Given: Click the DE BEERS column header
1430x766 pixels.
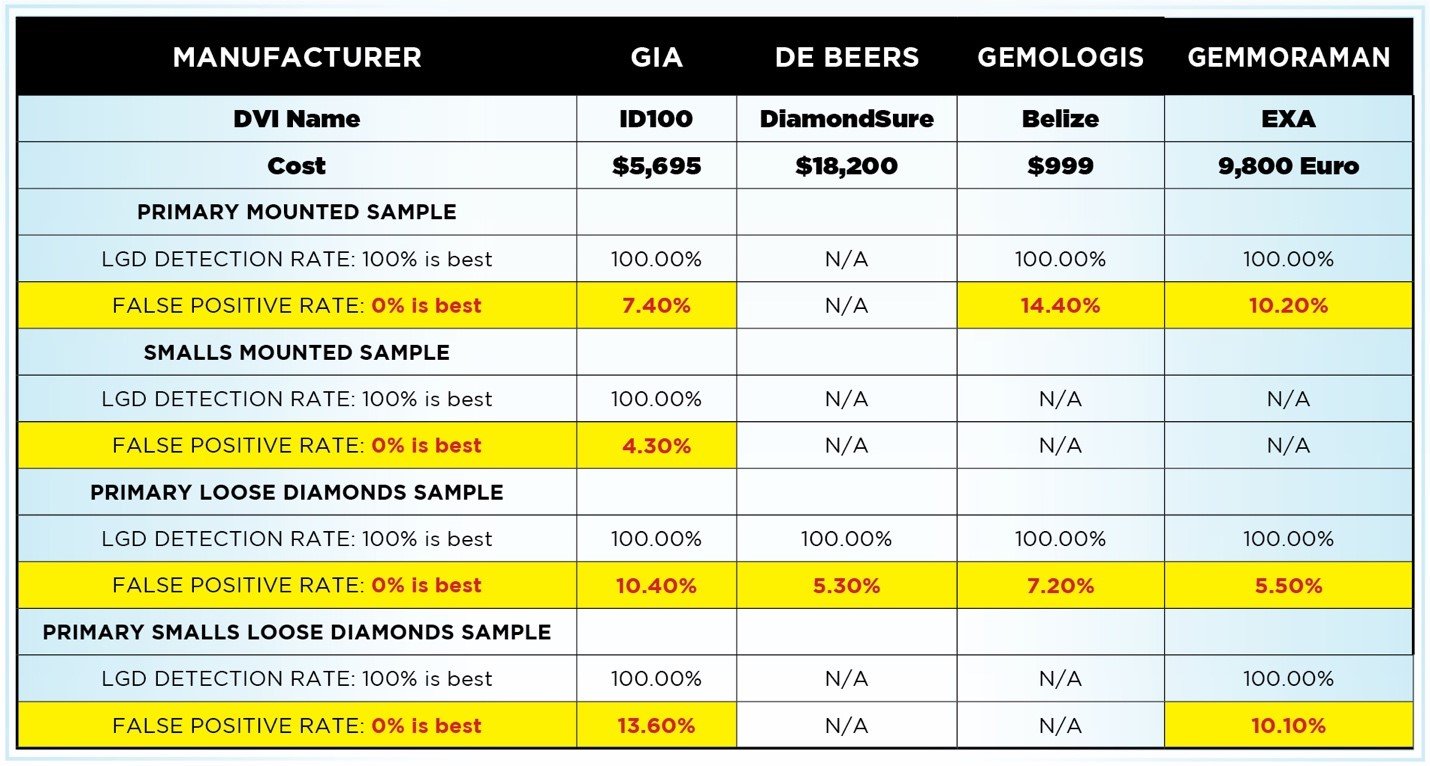Looking at the screenshot, I should tap(847, 57).
